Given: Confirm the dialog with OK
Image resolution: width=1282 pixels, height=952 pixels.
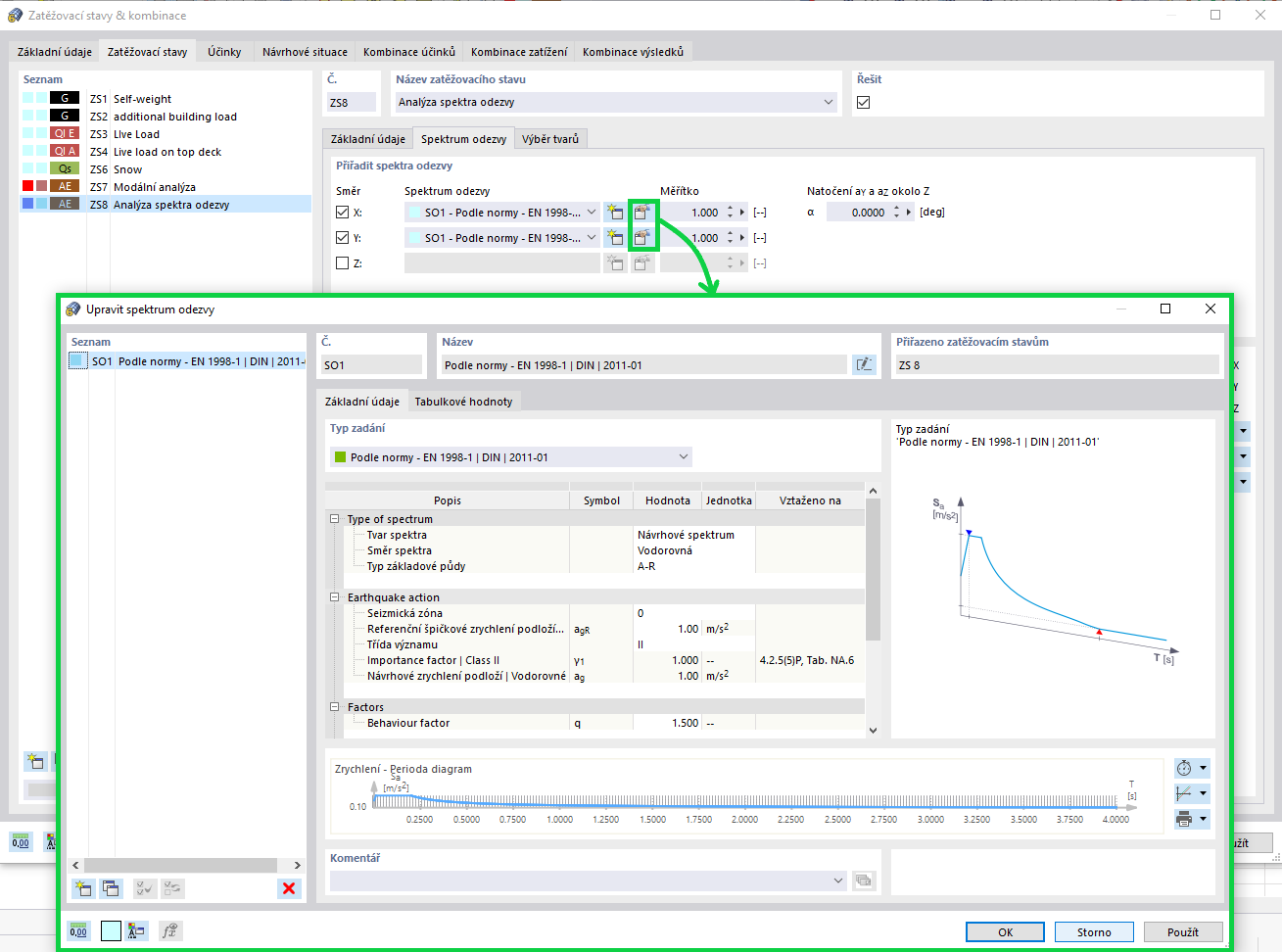Looking at the screenshot, I should (1005, 932).
